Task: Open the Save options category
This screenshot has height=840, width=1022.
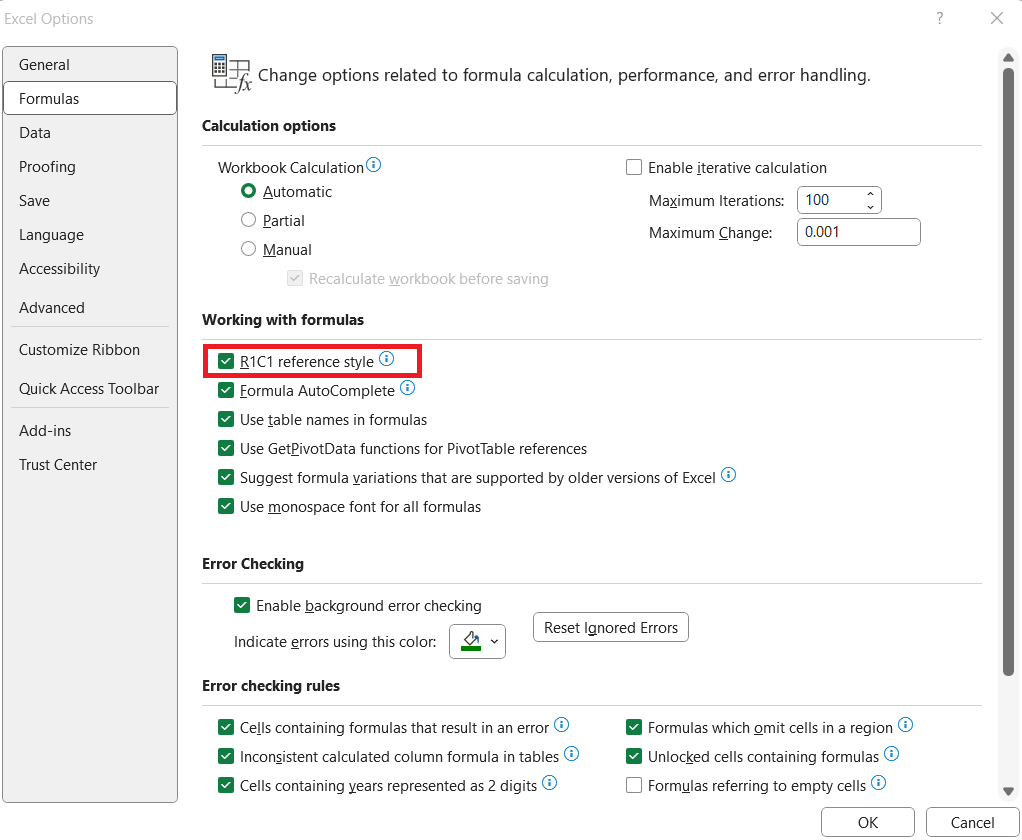Action: tap(90, 201)
